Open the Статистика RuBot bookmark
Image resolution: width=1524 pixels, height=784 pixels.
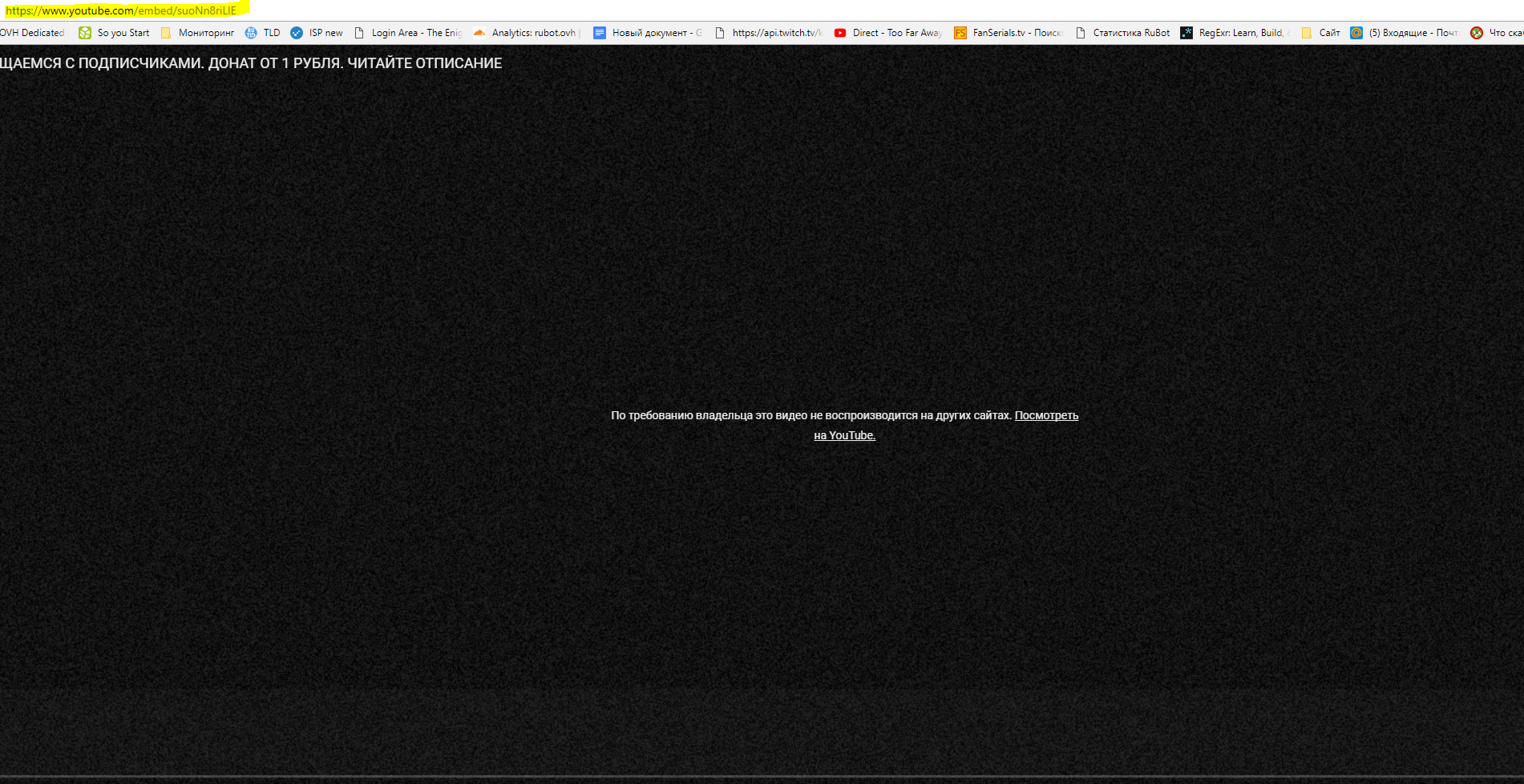[x=1130, y=33]
